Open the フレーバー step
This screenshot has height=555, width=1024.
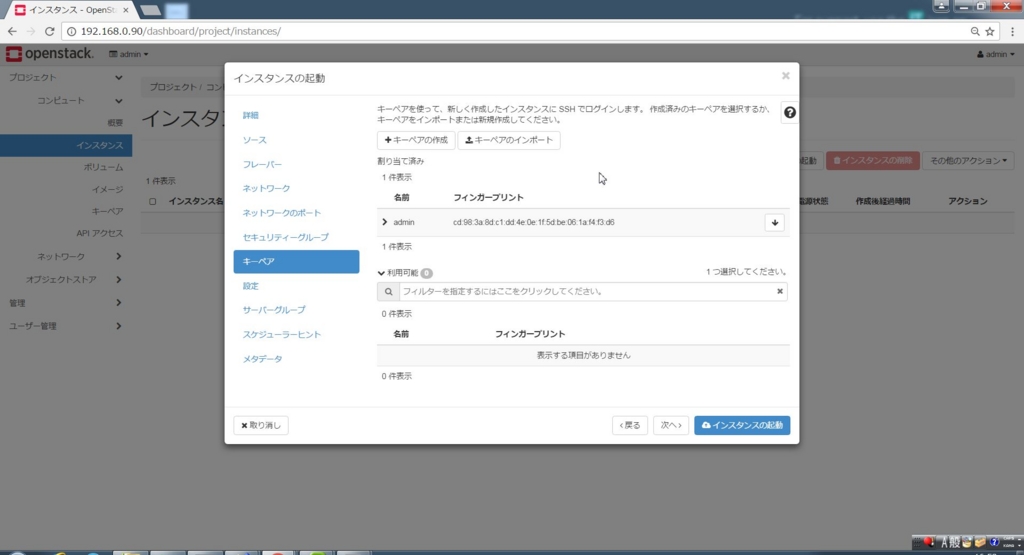[x=263, y=165]
